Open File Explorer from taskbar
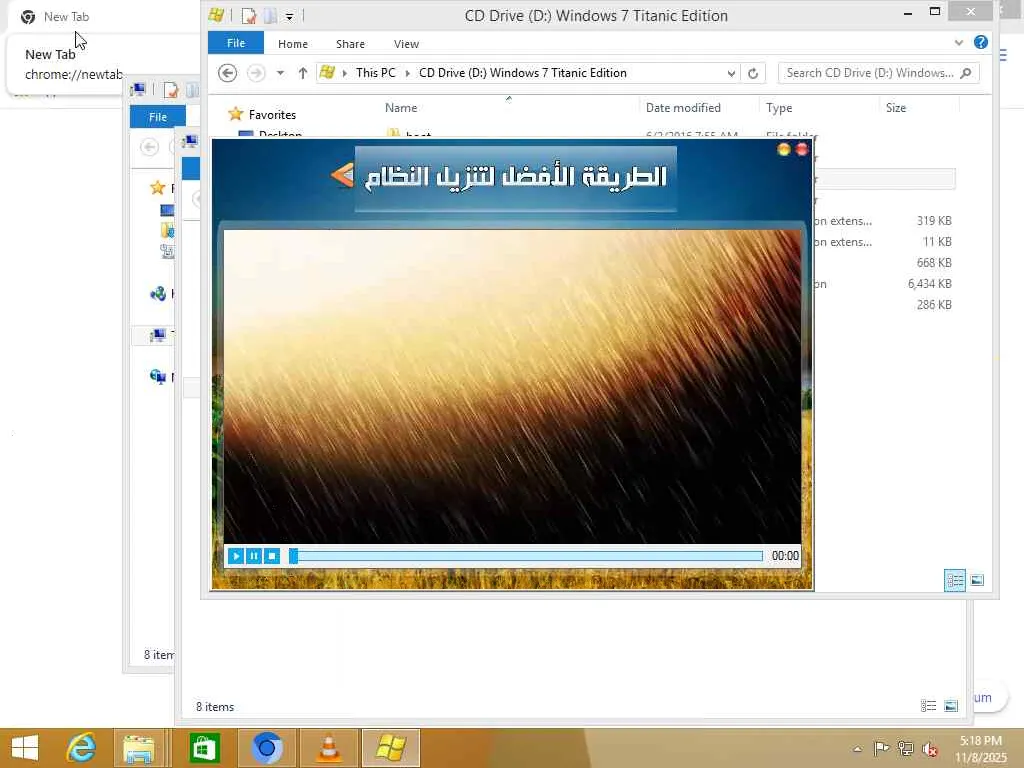This screenshot has height=768, width=1024. click(x=138, y=748)
